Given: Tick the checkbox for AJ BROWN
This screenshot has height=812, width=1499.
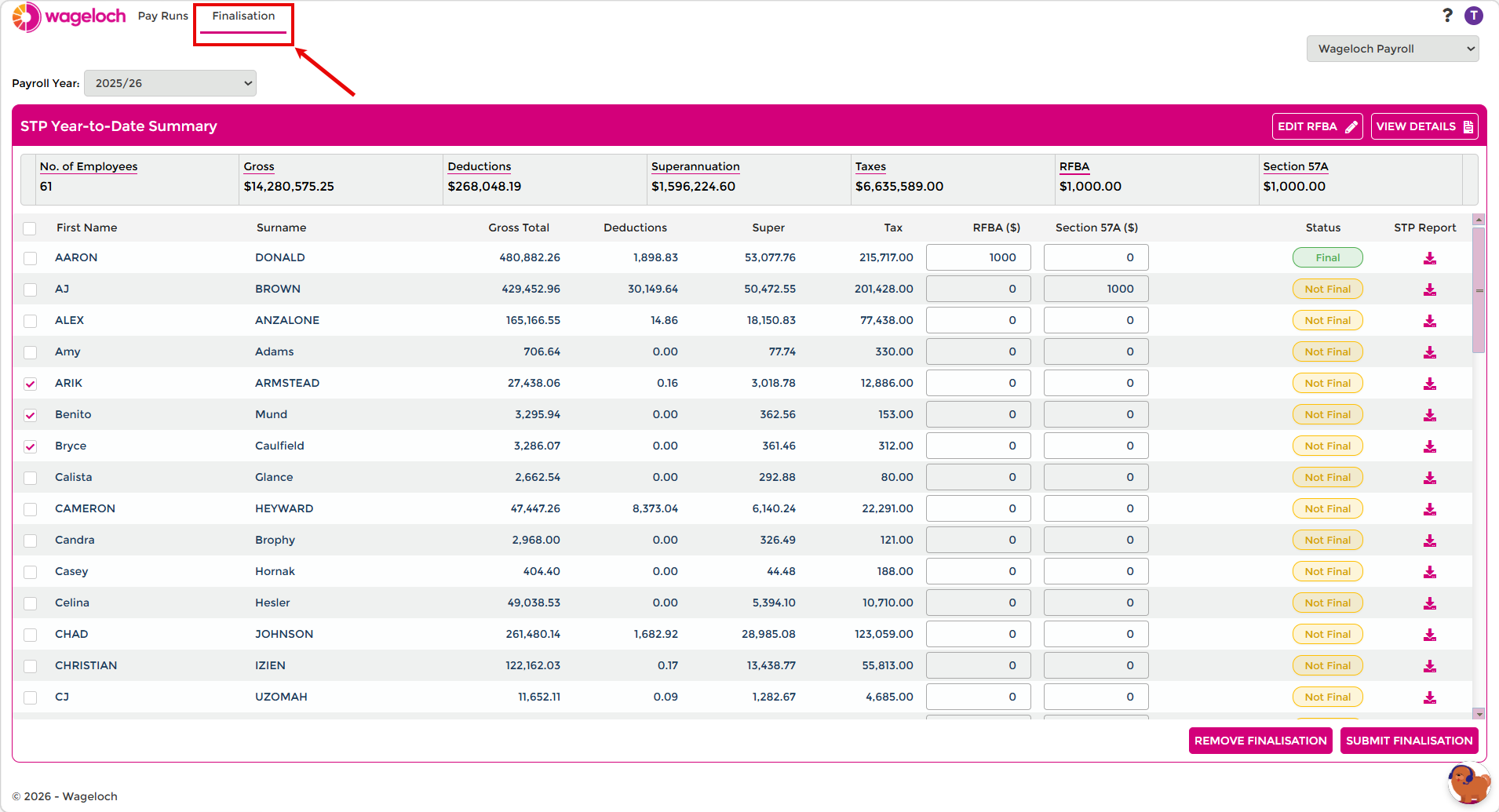Looking at the screenshot, I should click(30, 289).
